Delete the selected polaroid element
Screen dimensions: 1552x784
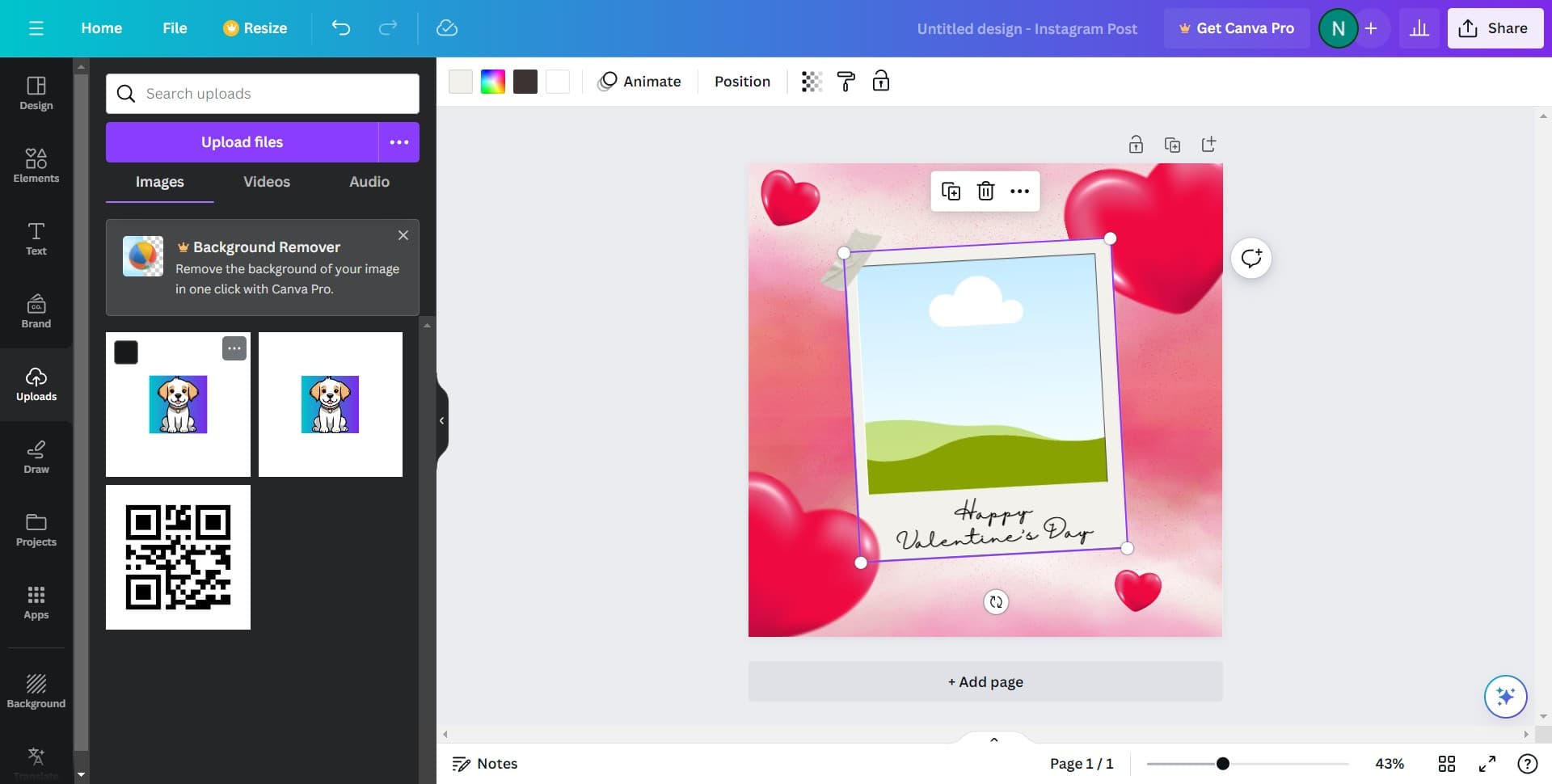pyautogui.click(x=985, y=191)
